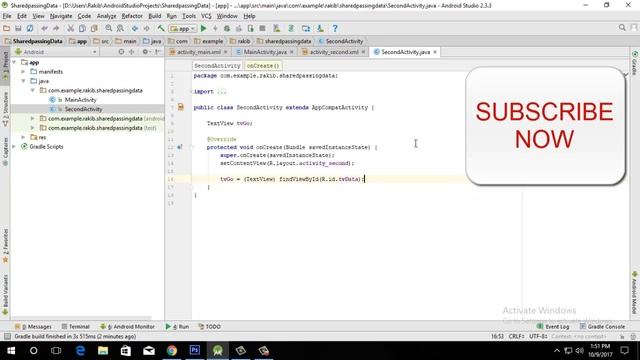The width and height of the screenshot is (640, 360).
Task: Open the Navigate menu
Action: [x=61, y=16]
